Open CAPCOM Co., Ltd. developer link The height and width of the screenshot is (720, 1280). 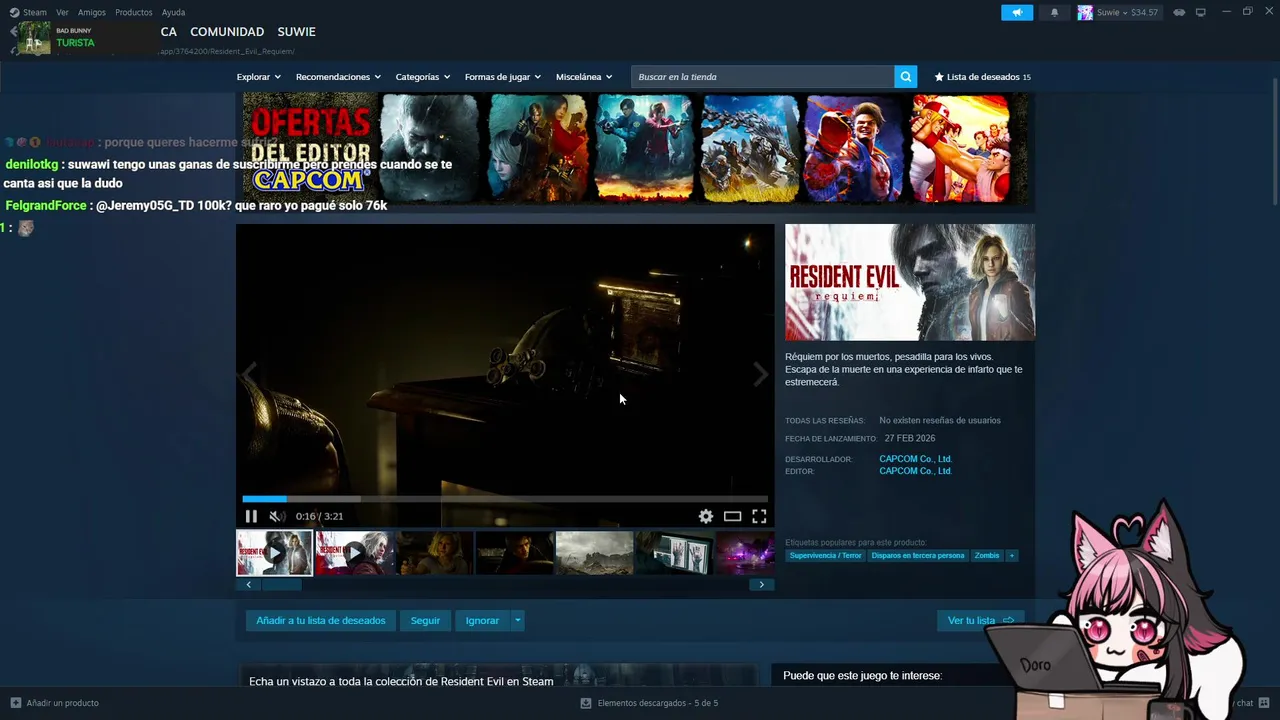pyautogui.click(x=915, y=459)
